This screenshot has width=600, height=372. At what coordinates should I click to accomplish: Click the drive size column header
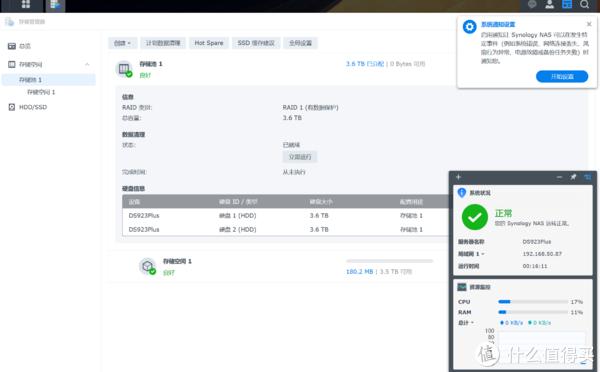321,202
